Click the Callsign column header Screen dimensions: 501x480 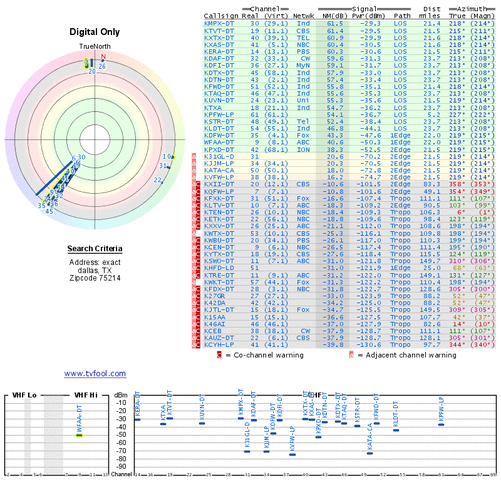point(221,16)
